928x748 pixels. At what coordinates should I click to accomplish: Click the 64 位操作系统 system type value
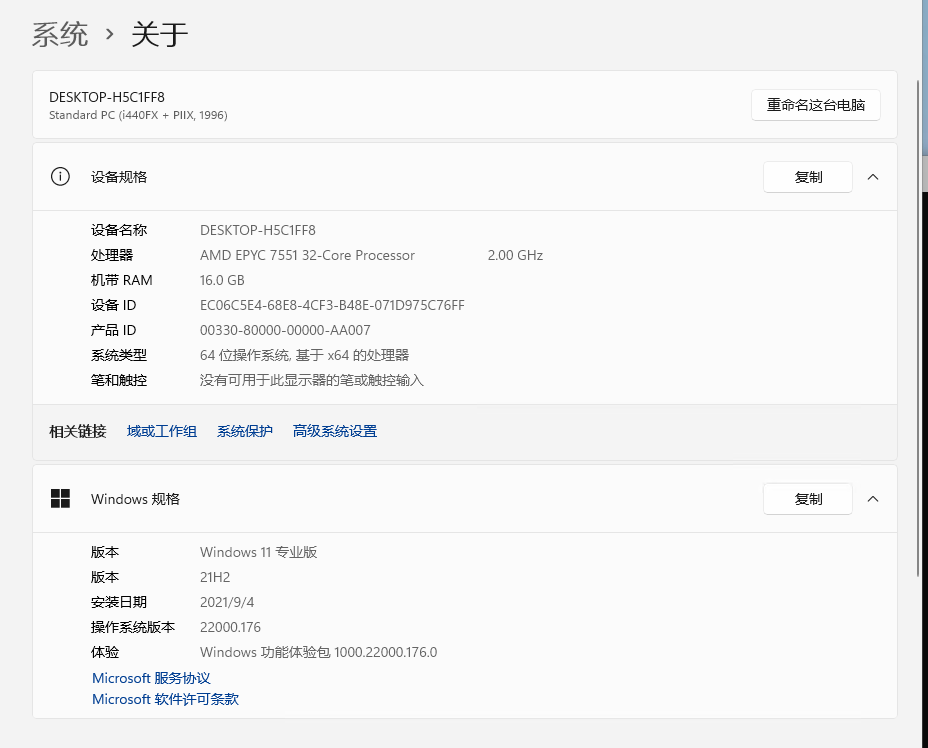[304, 355]
